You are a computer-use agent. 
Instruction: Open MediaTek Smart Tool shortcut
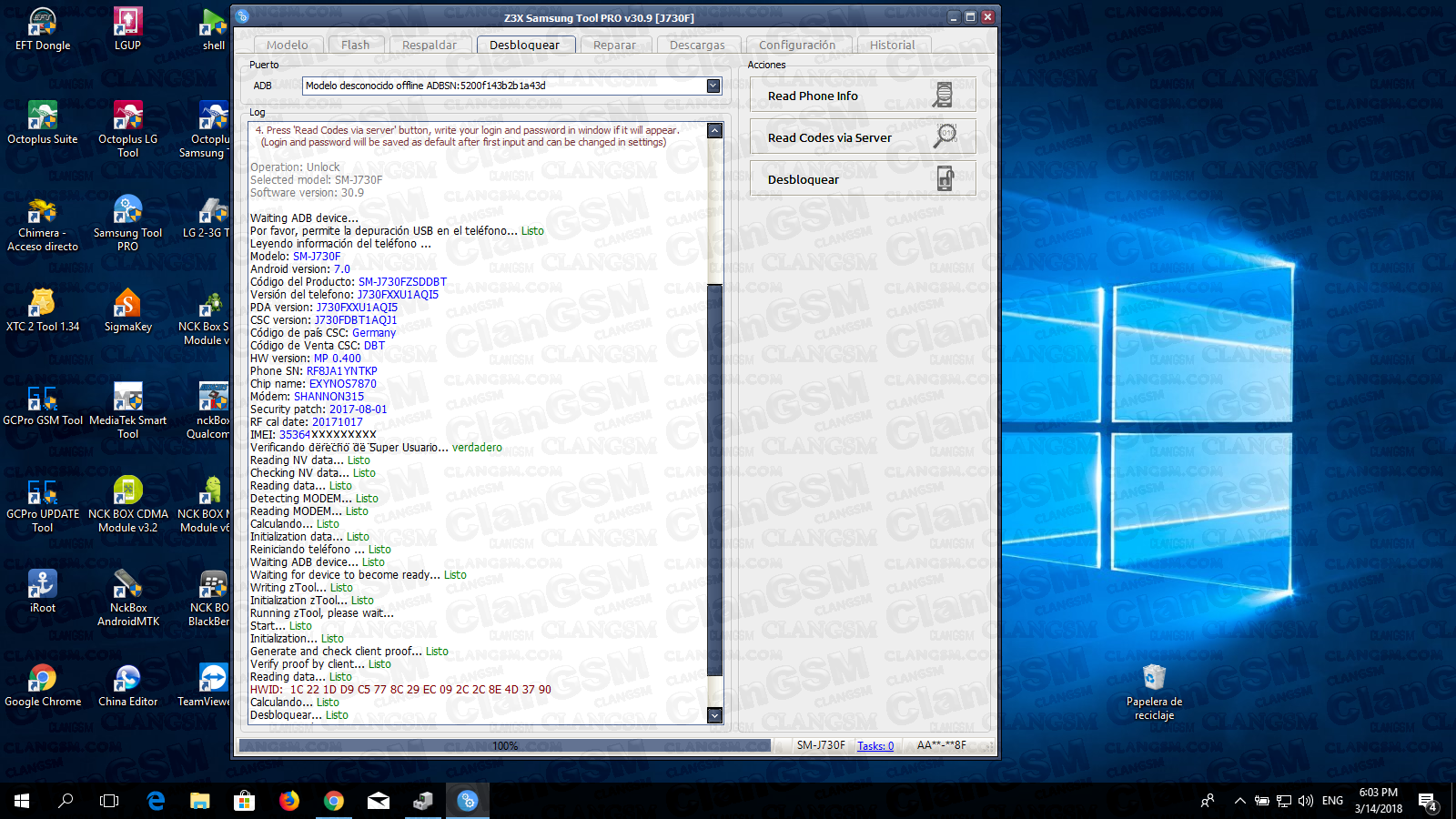[x=127, y=411]
